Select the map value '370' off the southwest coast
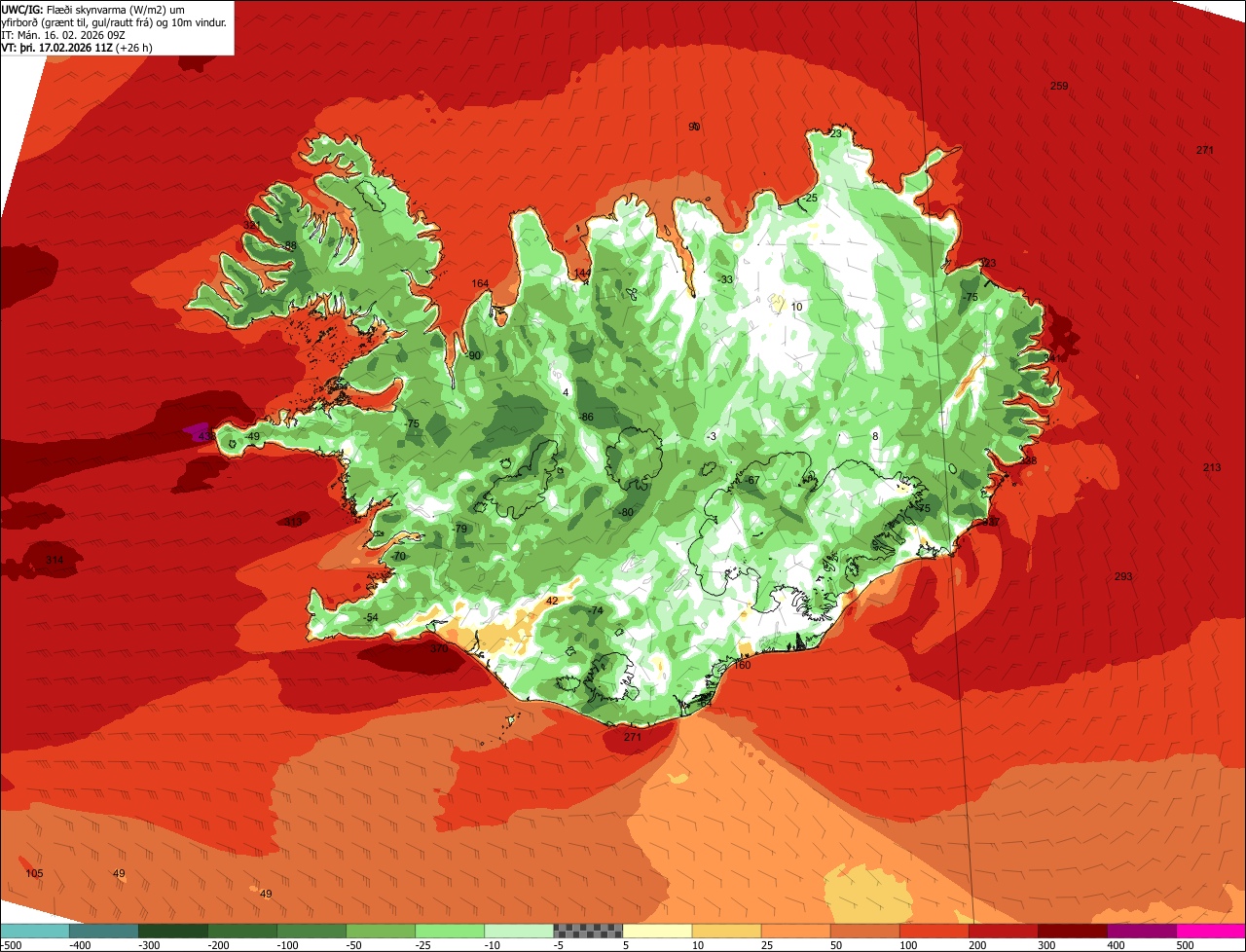This screenshot has height=952, width=1246. click(x=439, y=648)
